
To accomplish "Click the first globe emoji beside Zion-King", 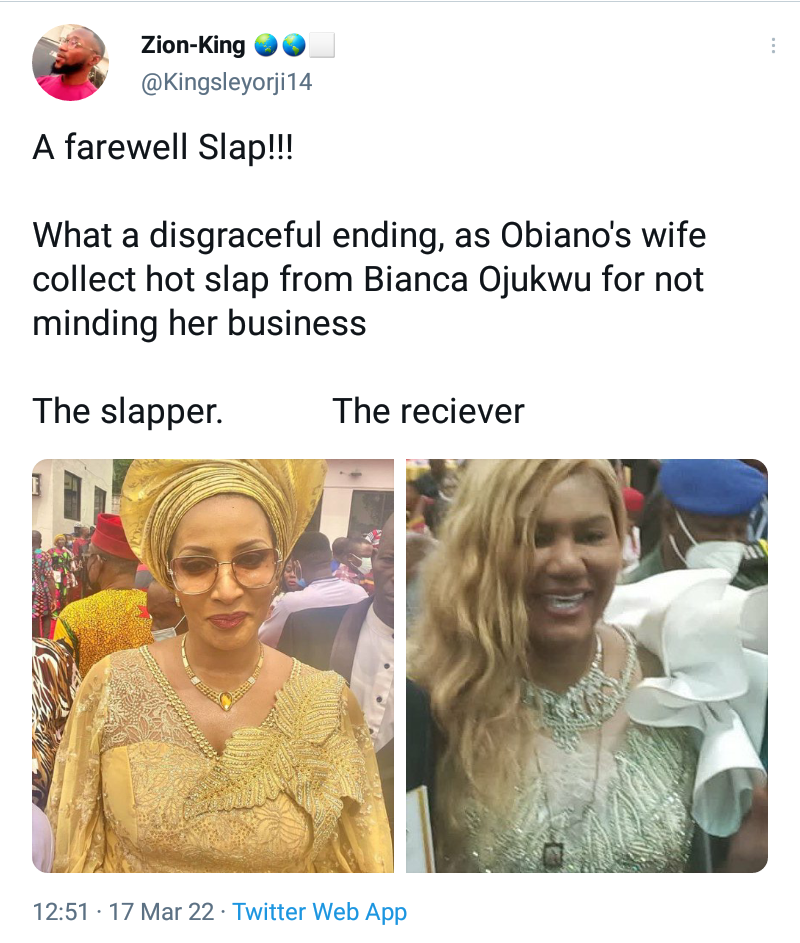I will click(266, 45).
